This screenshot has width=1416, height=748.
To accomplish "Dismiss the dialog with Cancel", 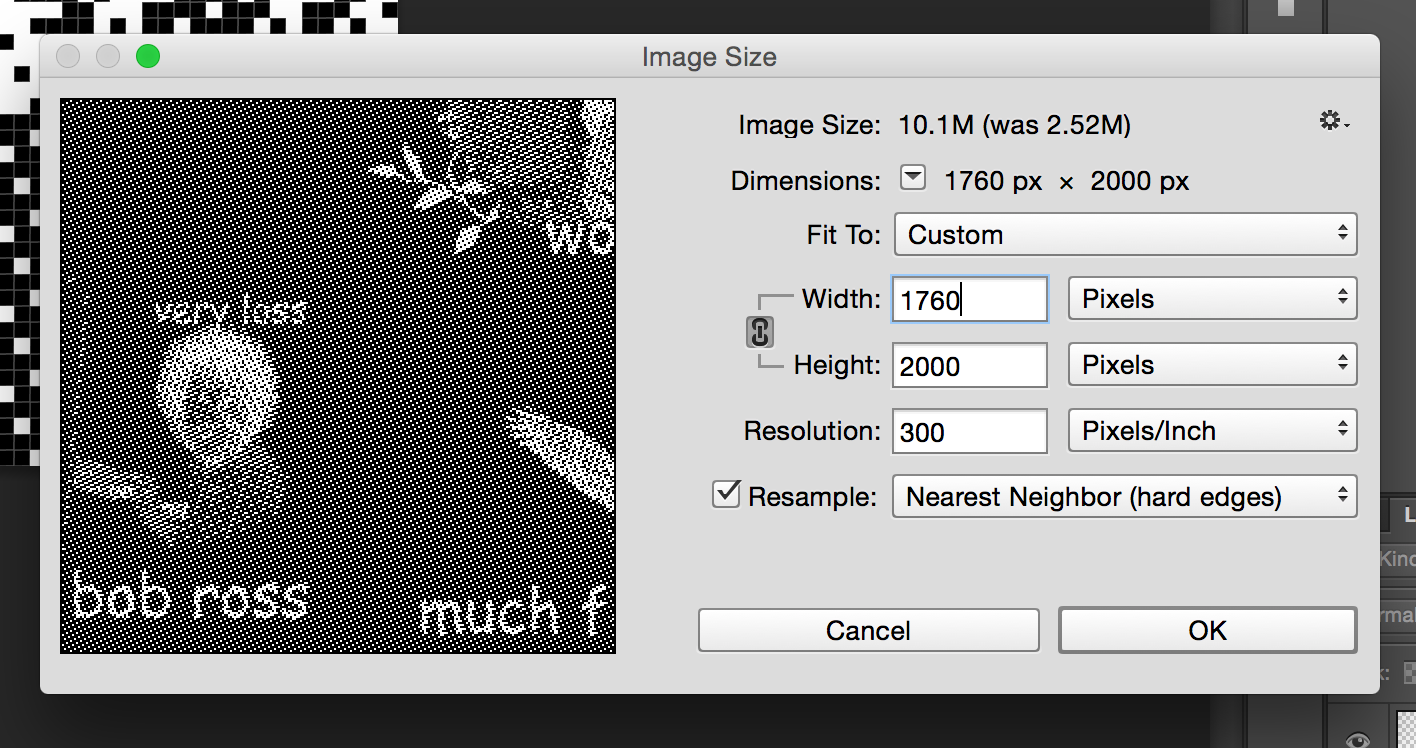I will point(868,630).
